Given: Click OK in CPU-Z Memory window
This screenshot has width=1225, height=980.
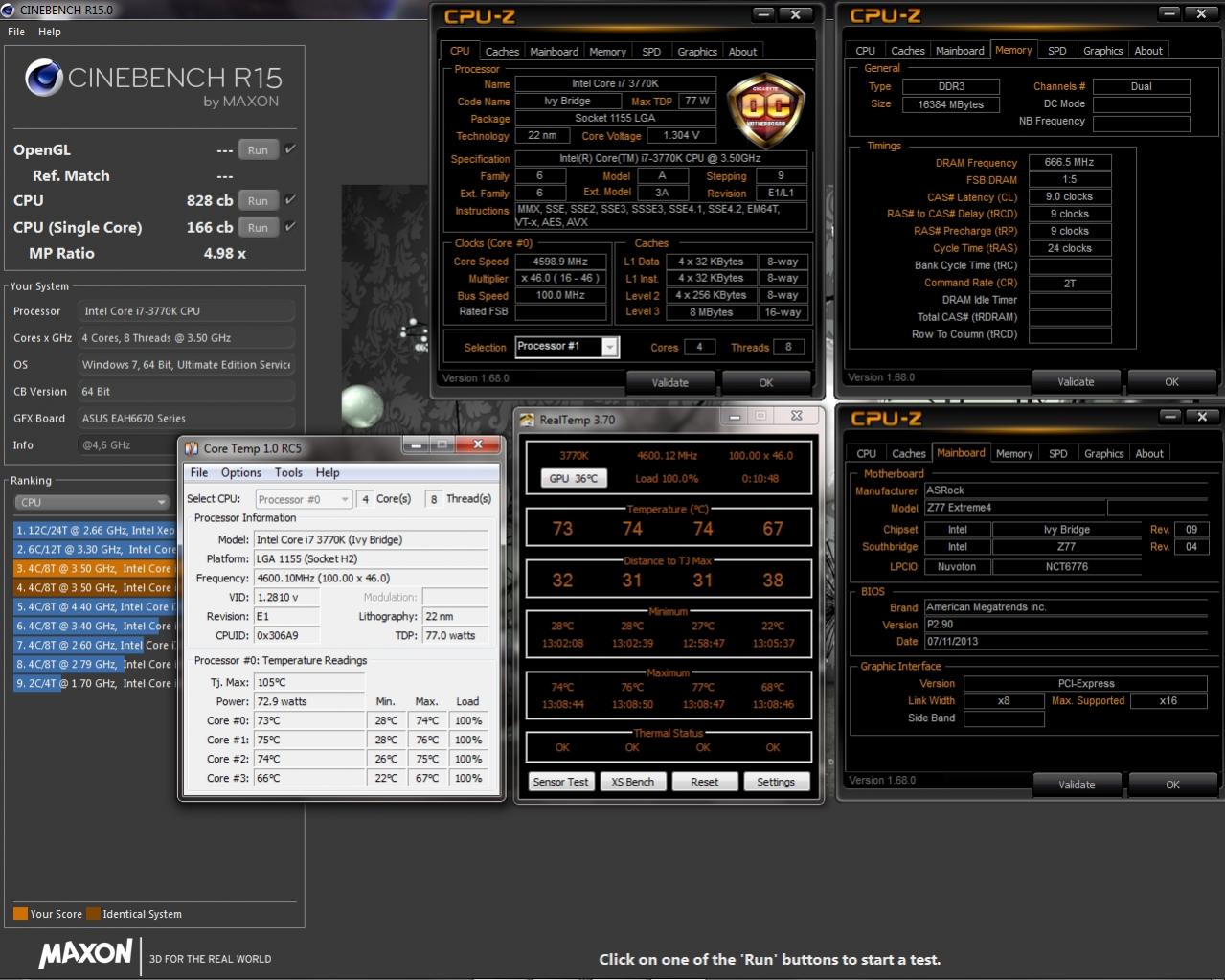Looking at the screenshot, I should pos(1171,381).
